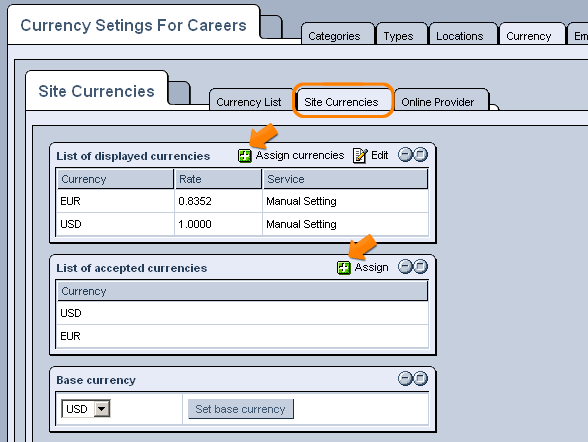Collapse the displayed currencies panel with minus icon

(405, 154)
